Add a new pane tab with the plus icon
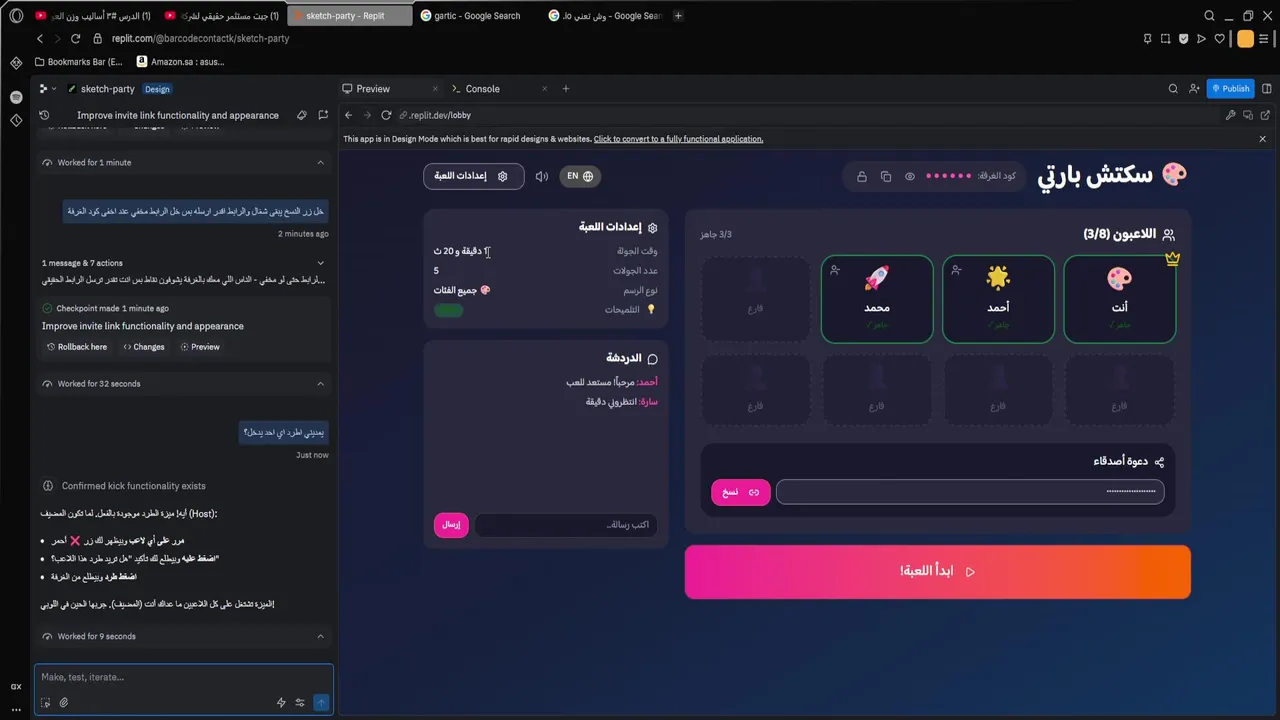 [566, 89]
